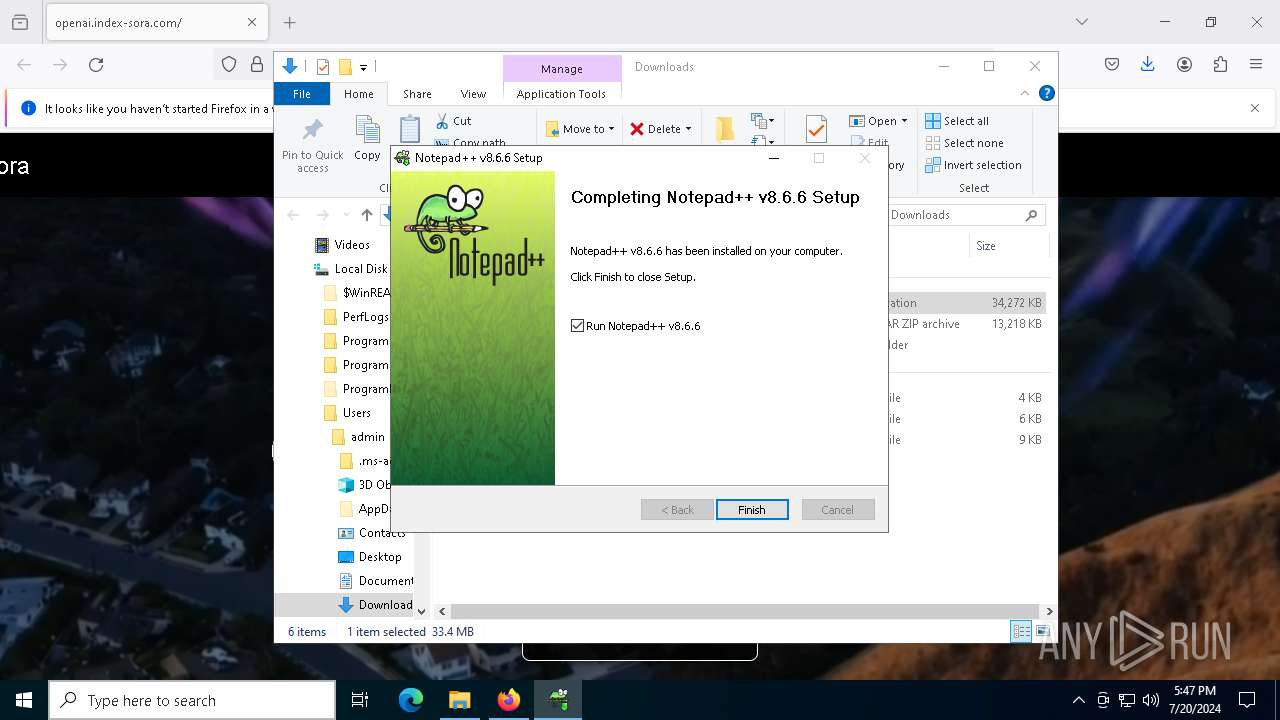Image resolution: width=1280 pixels, height=720 pixels.
Task: Open Customize Quick Access Toolbar dropdown
Action: click(x=363, y=68)
